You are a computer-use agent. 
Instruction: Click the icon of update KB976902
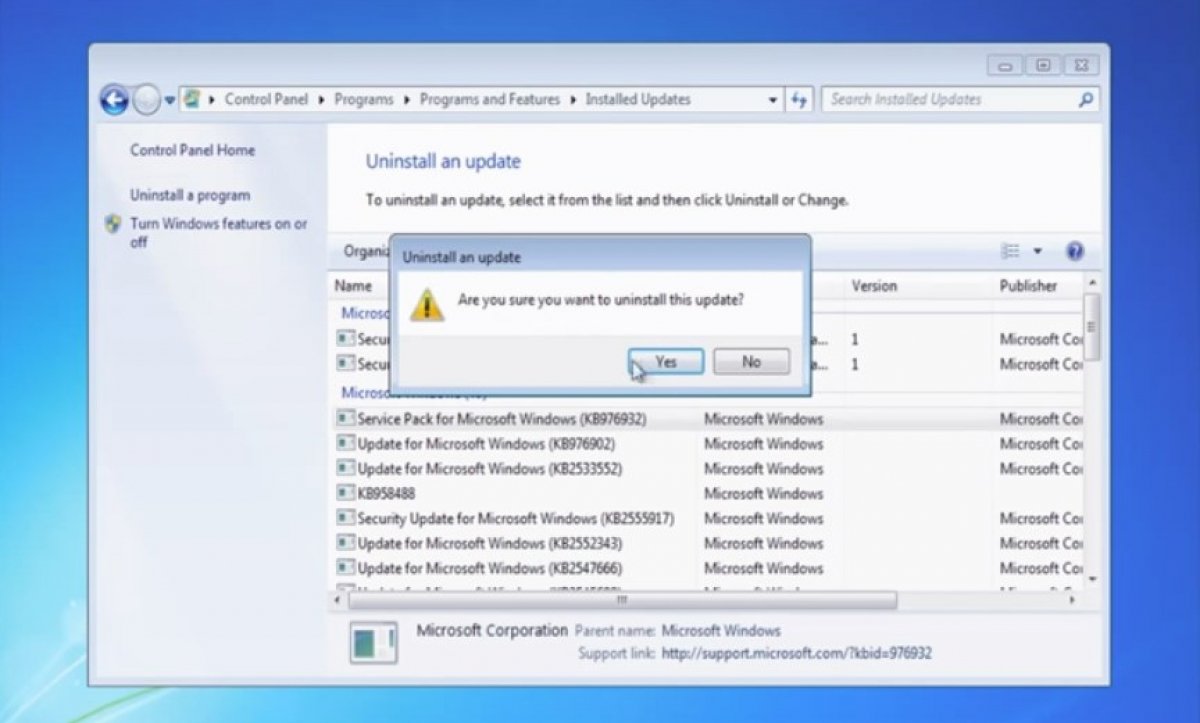(x=346, y=444)
